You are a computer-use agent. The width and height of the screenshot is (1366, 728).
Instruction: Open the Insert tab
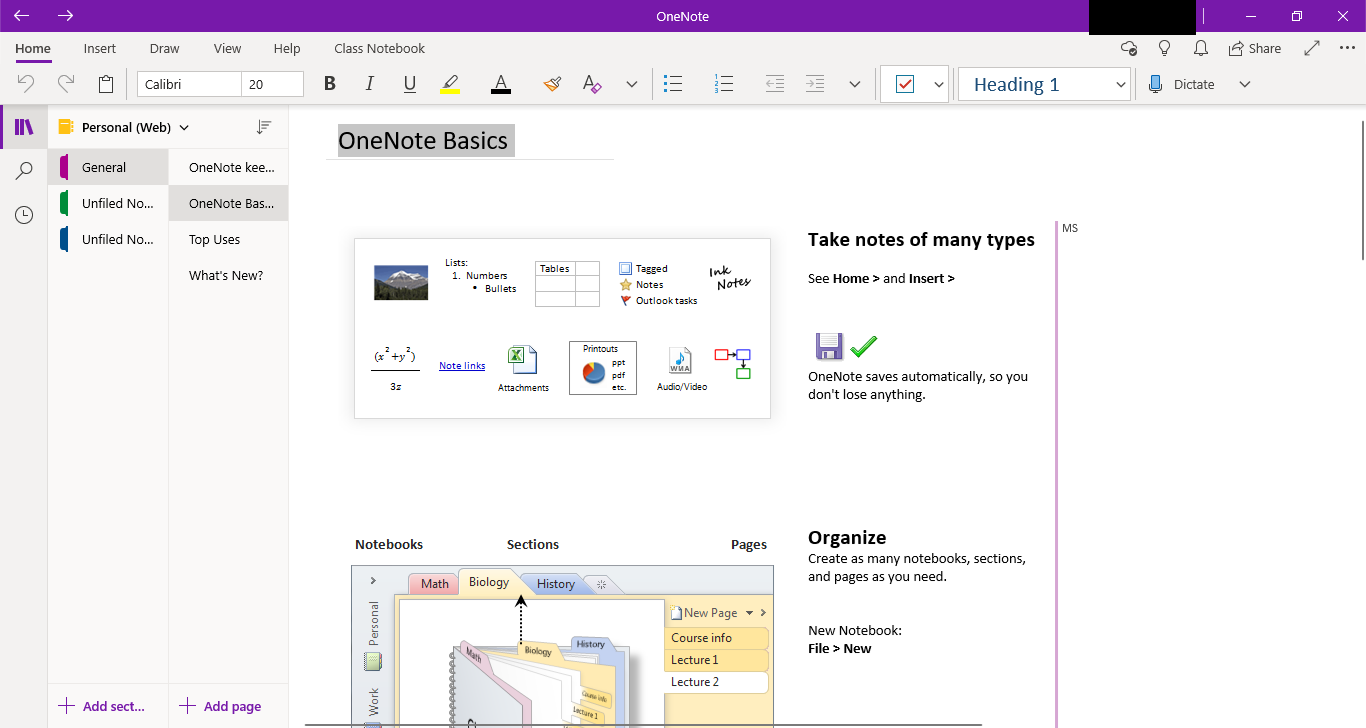[x=100, y=48]
